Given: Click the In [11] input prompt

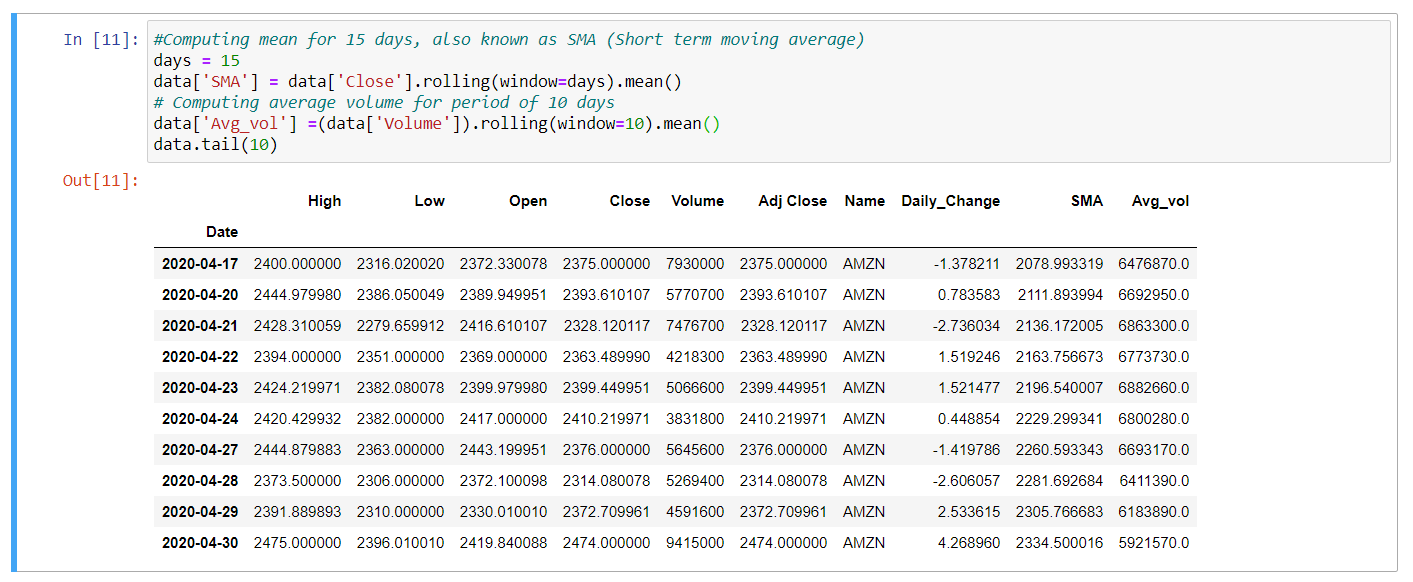Looking at the screenshot, I should [x=101, y=39].
